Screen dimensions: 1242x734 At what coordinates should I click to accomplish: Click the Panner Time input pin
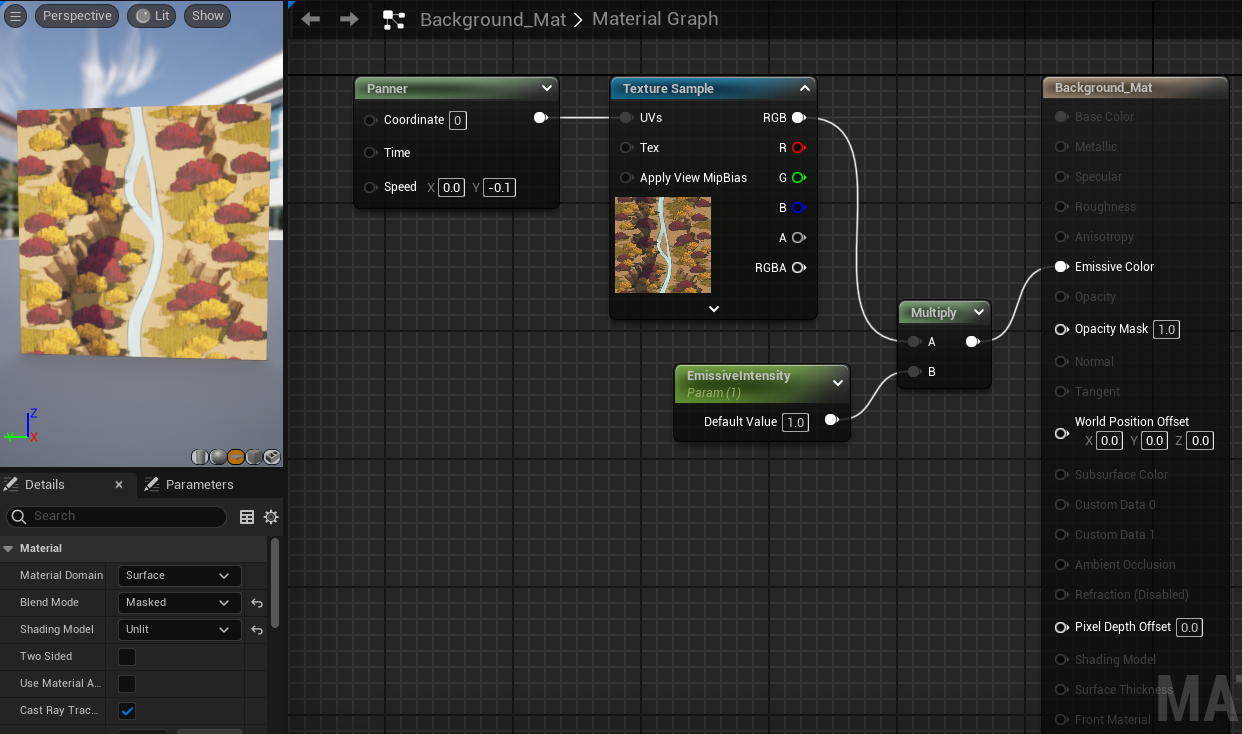point(369,153)
